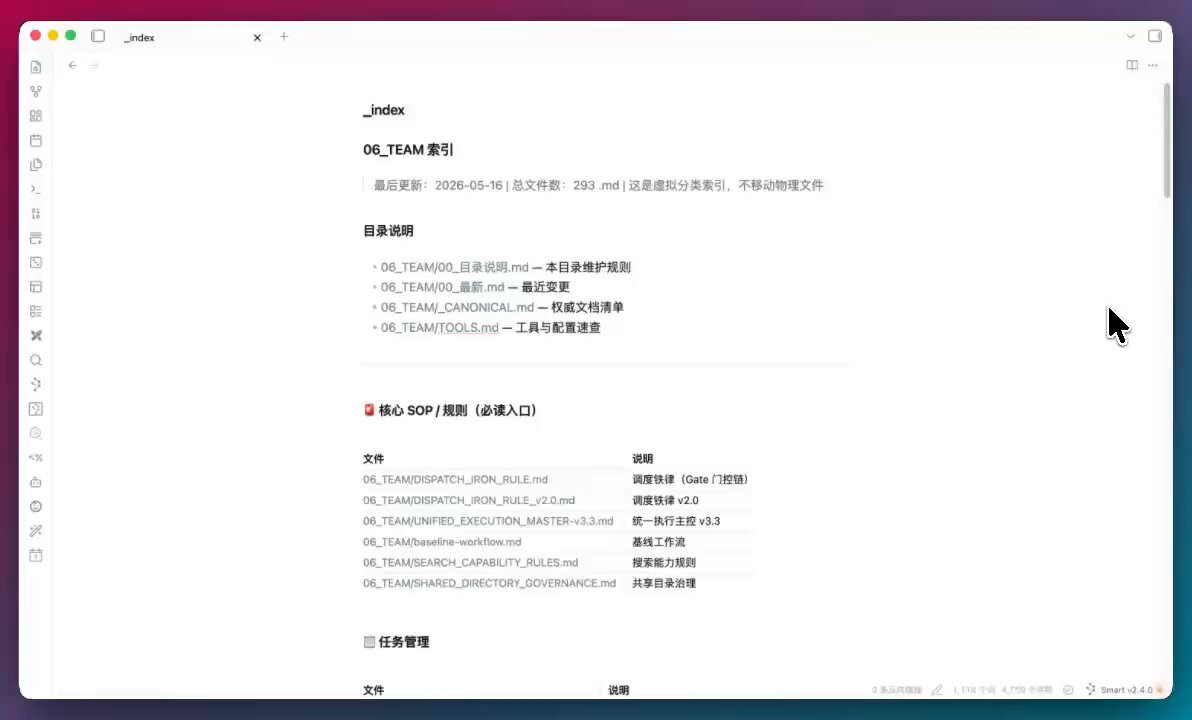Click cell 调度铁律 v2.0
Screen dimensions: 1192x720
click(665, 500)
